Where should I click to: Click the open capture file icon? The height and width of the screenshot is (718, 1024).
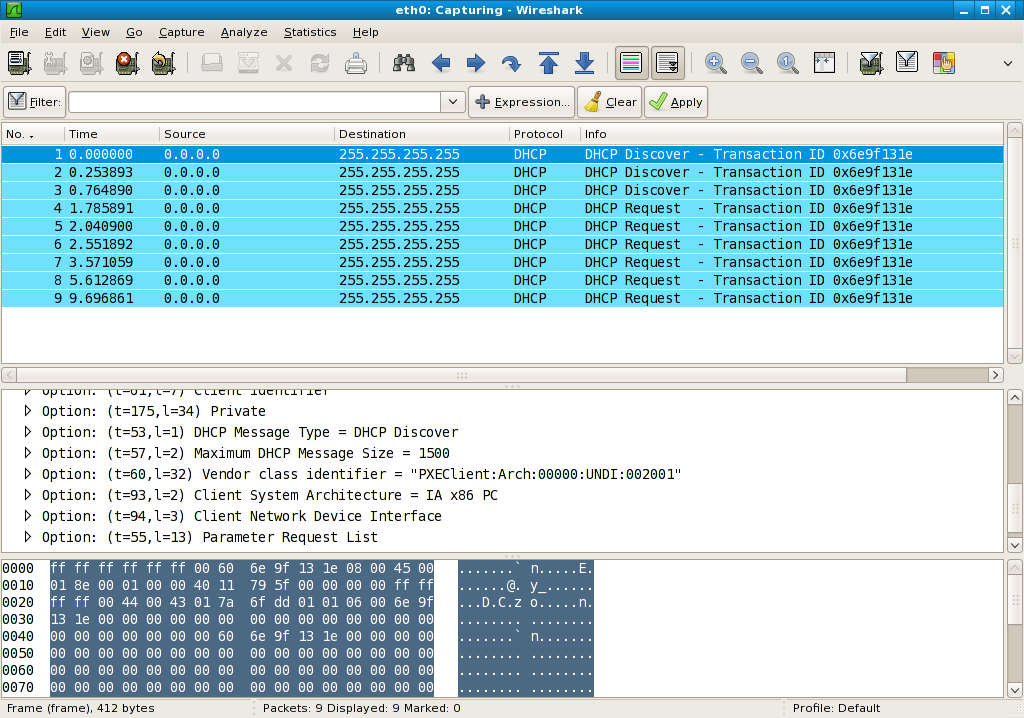212,63
